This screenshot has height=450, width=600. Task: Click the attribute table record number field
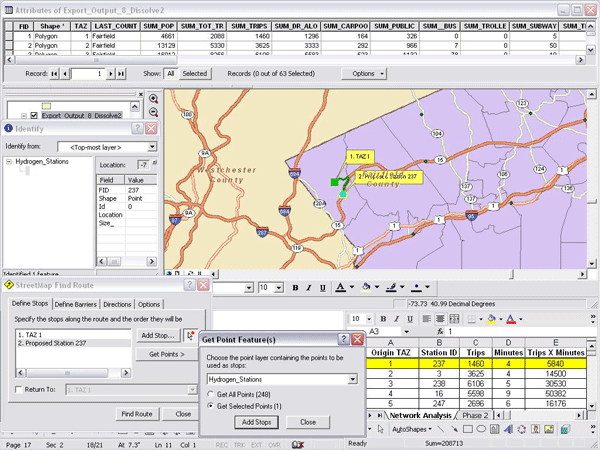click(88, 73)
